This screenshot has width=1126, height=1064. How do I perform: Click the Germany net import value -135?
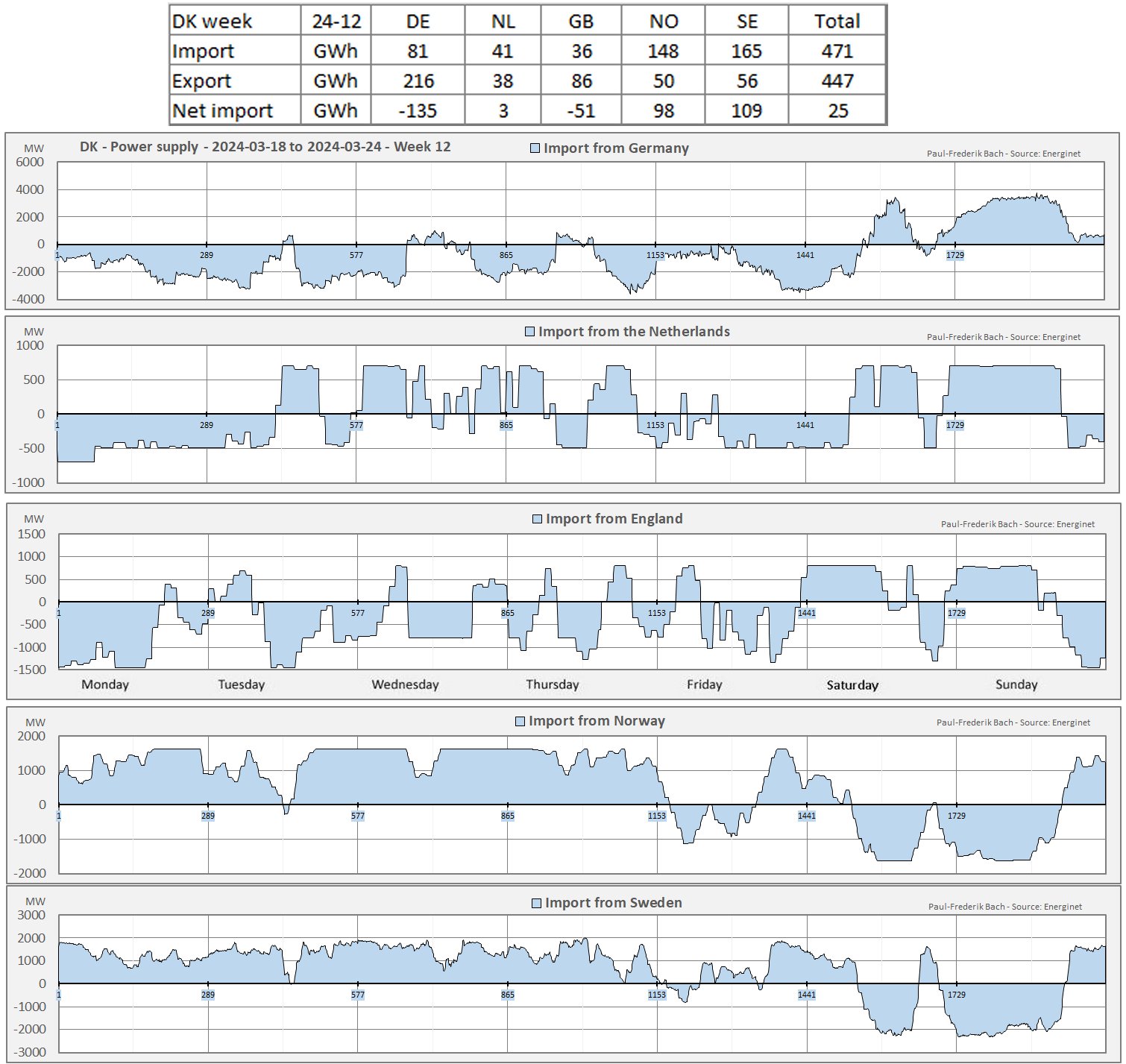click(x=418, y=110)
